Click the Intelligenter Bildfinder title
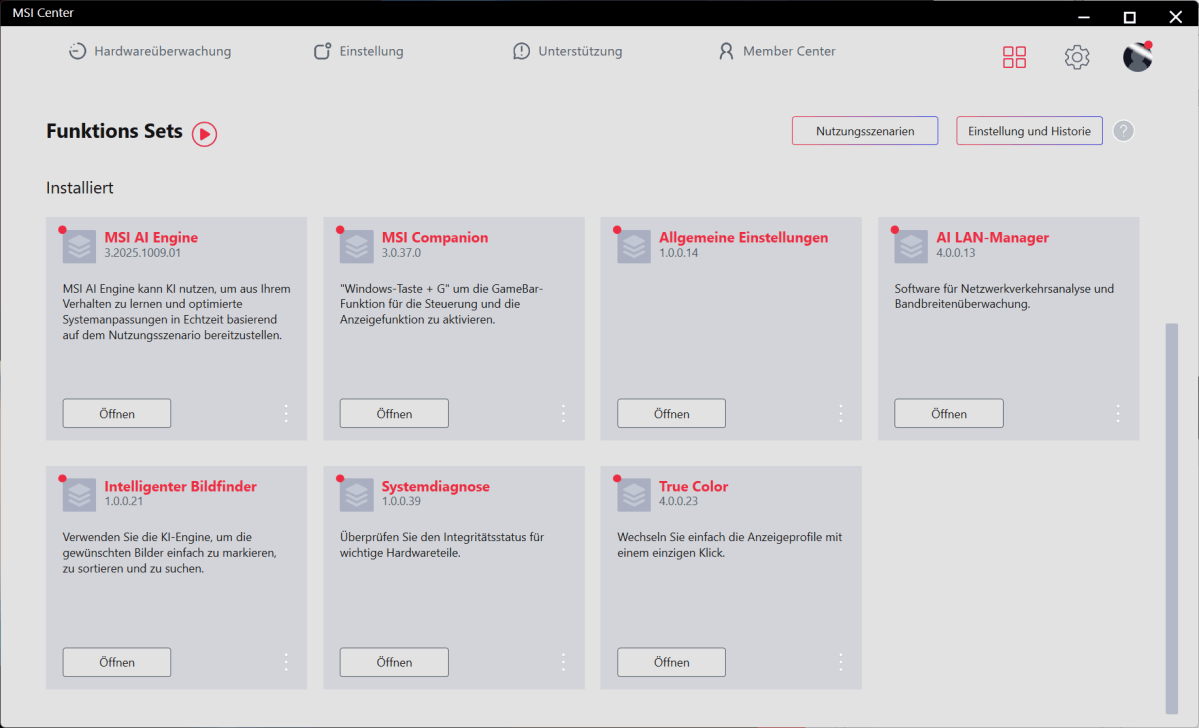The width and height of the screenshot is (1199, 728). (180, 486)
